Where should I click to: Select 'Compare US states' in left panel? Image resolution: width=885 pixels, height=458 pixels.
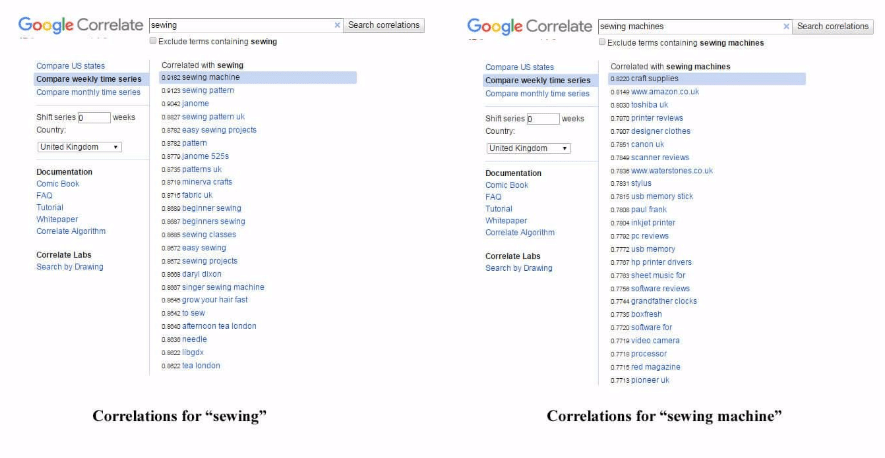(x=71, y=66)
